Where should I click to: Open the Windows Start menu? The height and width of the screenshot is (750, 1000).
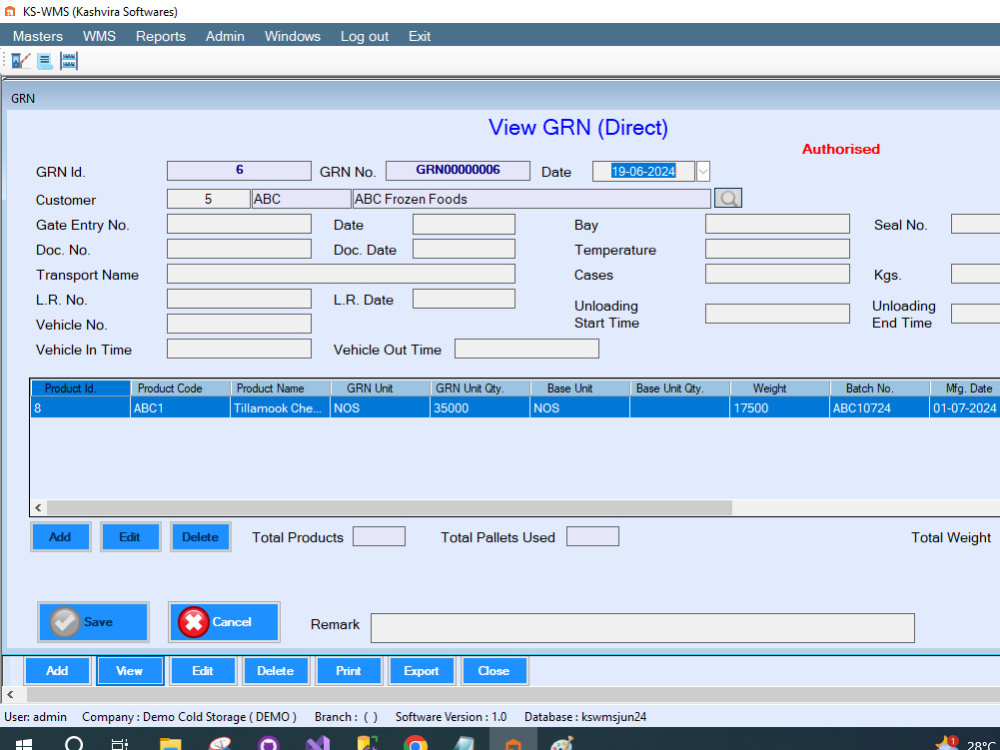coord(24,744)
